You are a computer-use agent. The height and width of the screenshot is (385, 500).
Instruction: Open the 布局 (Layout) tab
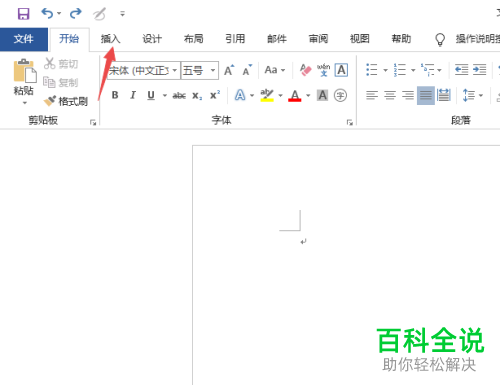194,39
